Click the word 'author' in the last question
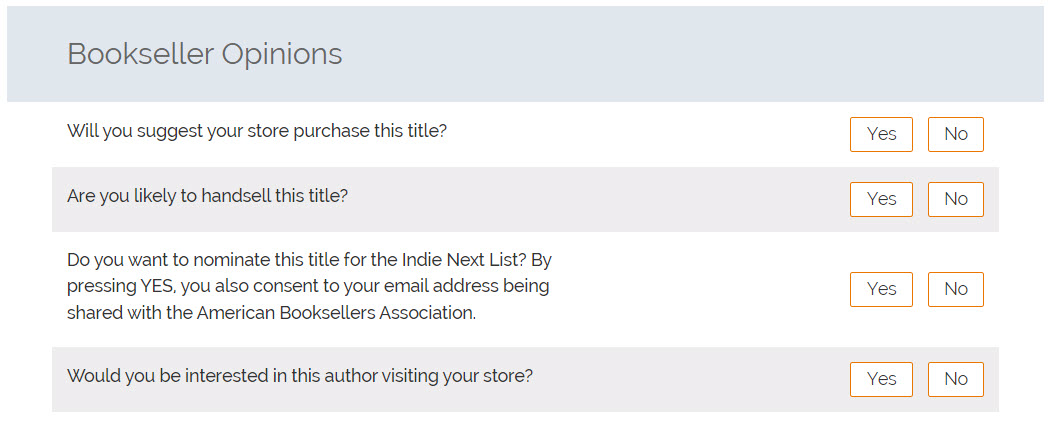Image resolution: width=1049 pixels, height=421 pixels. 301,376
